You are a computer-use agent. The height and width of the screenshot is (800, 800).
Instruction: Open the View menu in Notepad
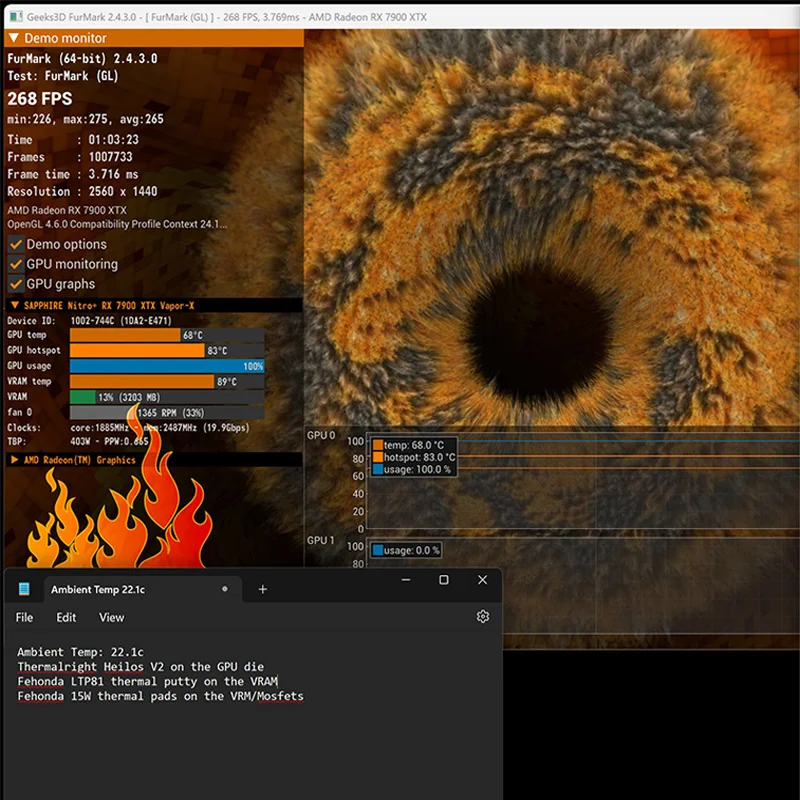coord(111,617)
